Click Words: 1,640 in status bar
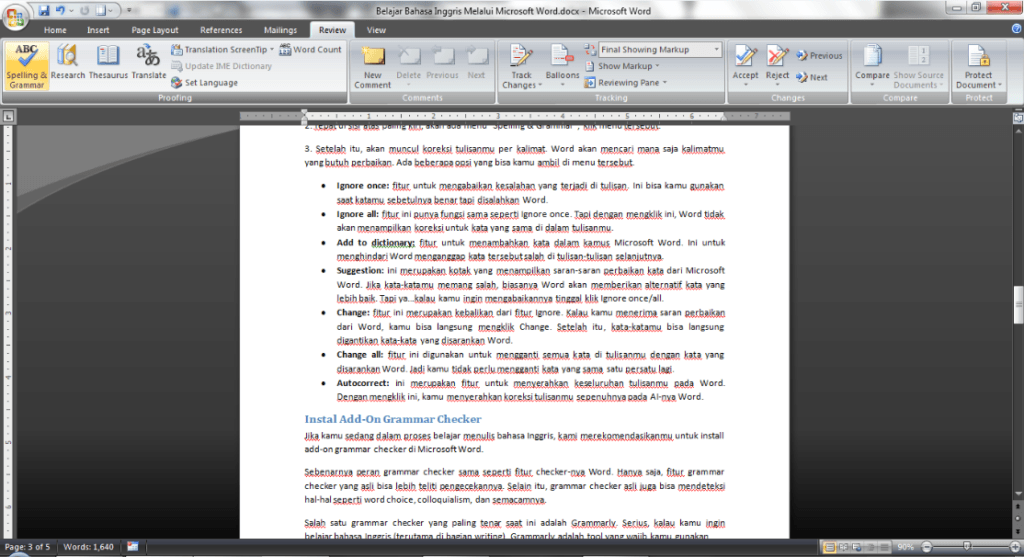The image size is (1024, 557). coord(88,547)
